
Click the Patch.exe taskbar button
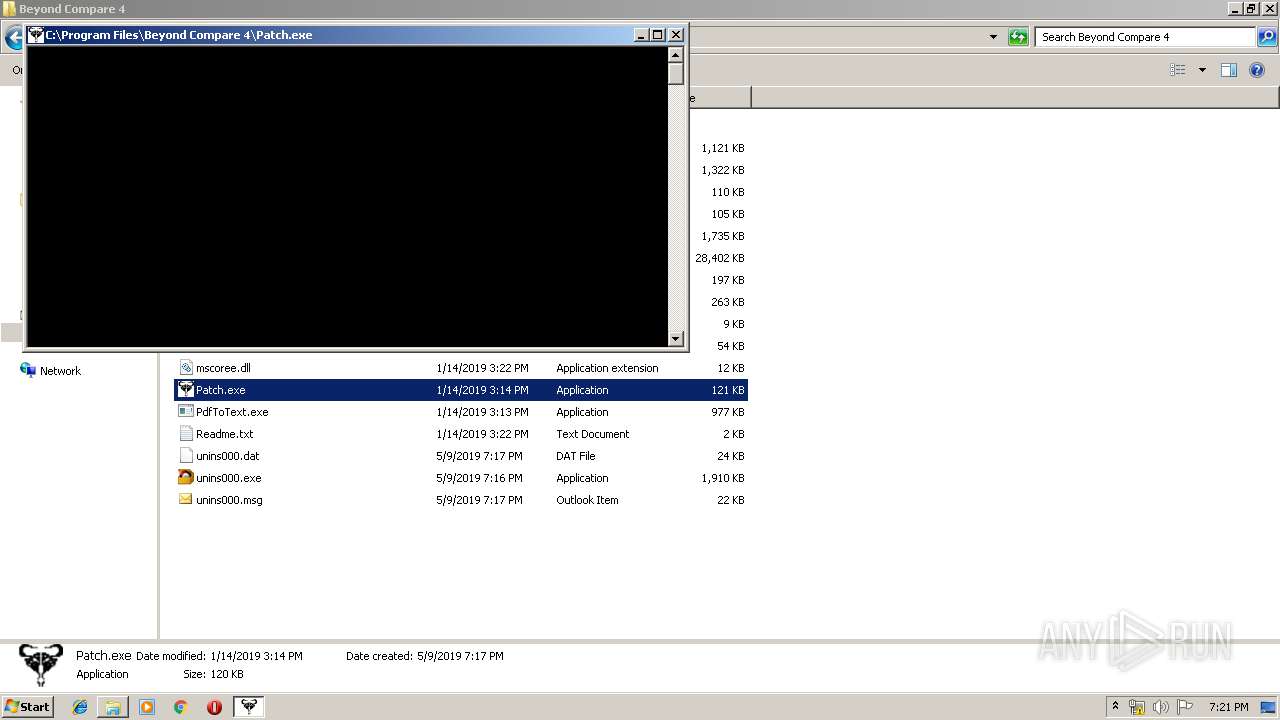249,707
